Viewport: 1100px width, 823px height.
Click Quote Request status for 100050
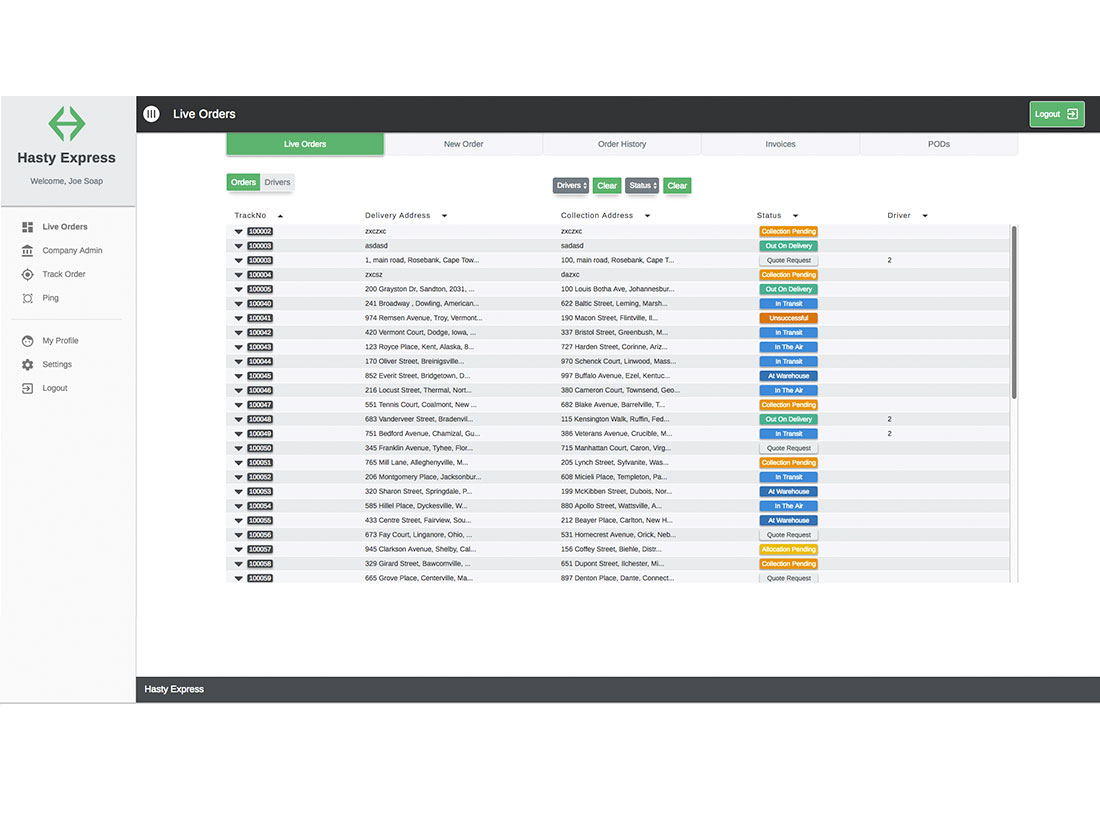789,448
